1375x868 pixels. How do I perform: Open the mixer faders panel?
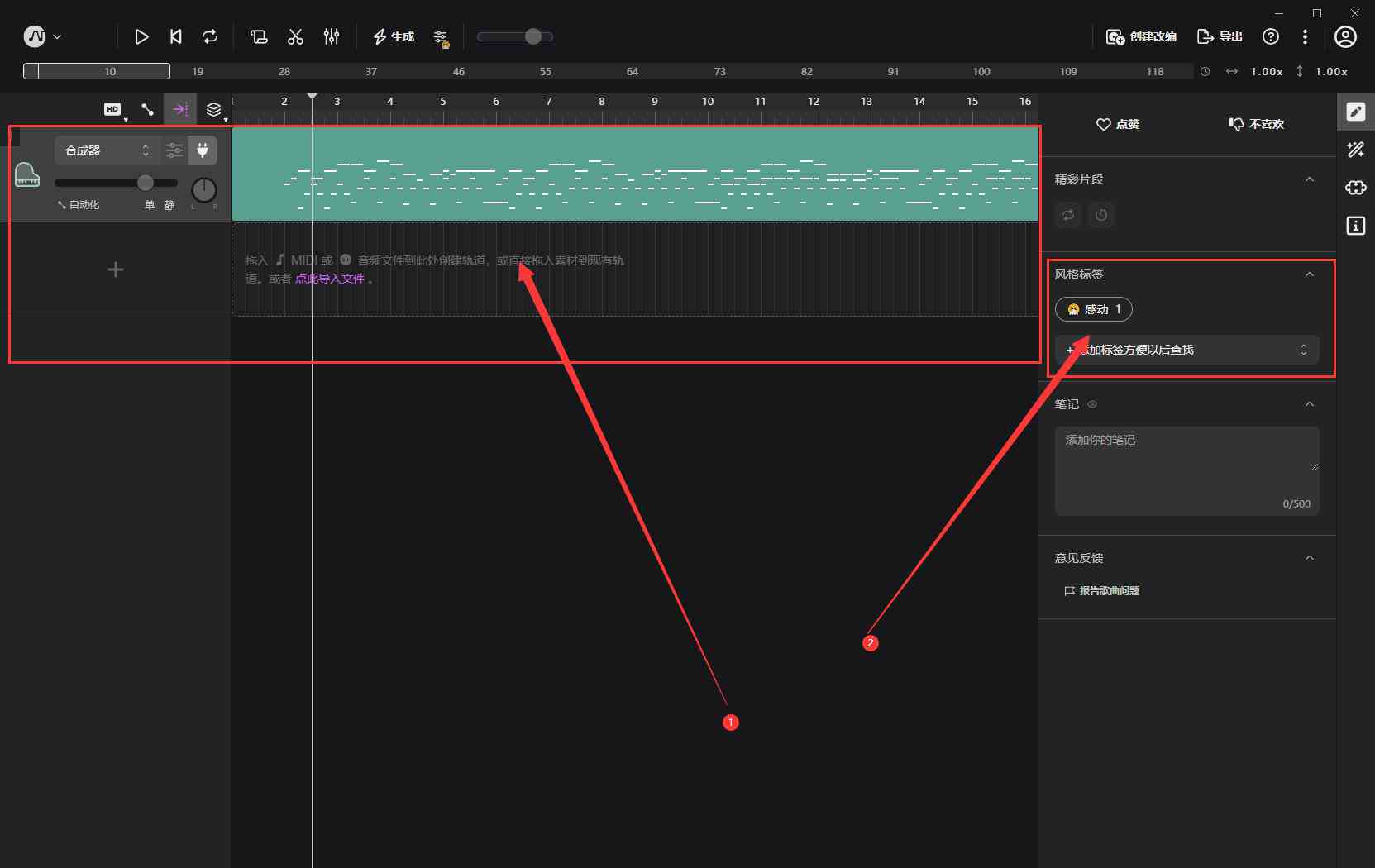tap(332, 36)
